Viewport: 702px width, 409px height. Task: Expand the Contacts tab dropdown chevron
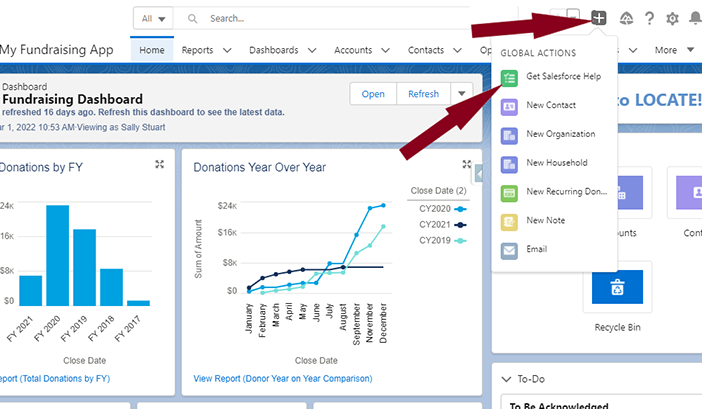(x=457, y=50)
